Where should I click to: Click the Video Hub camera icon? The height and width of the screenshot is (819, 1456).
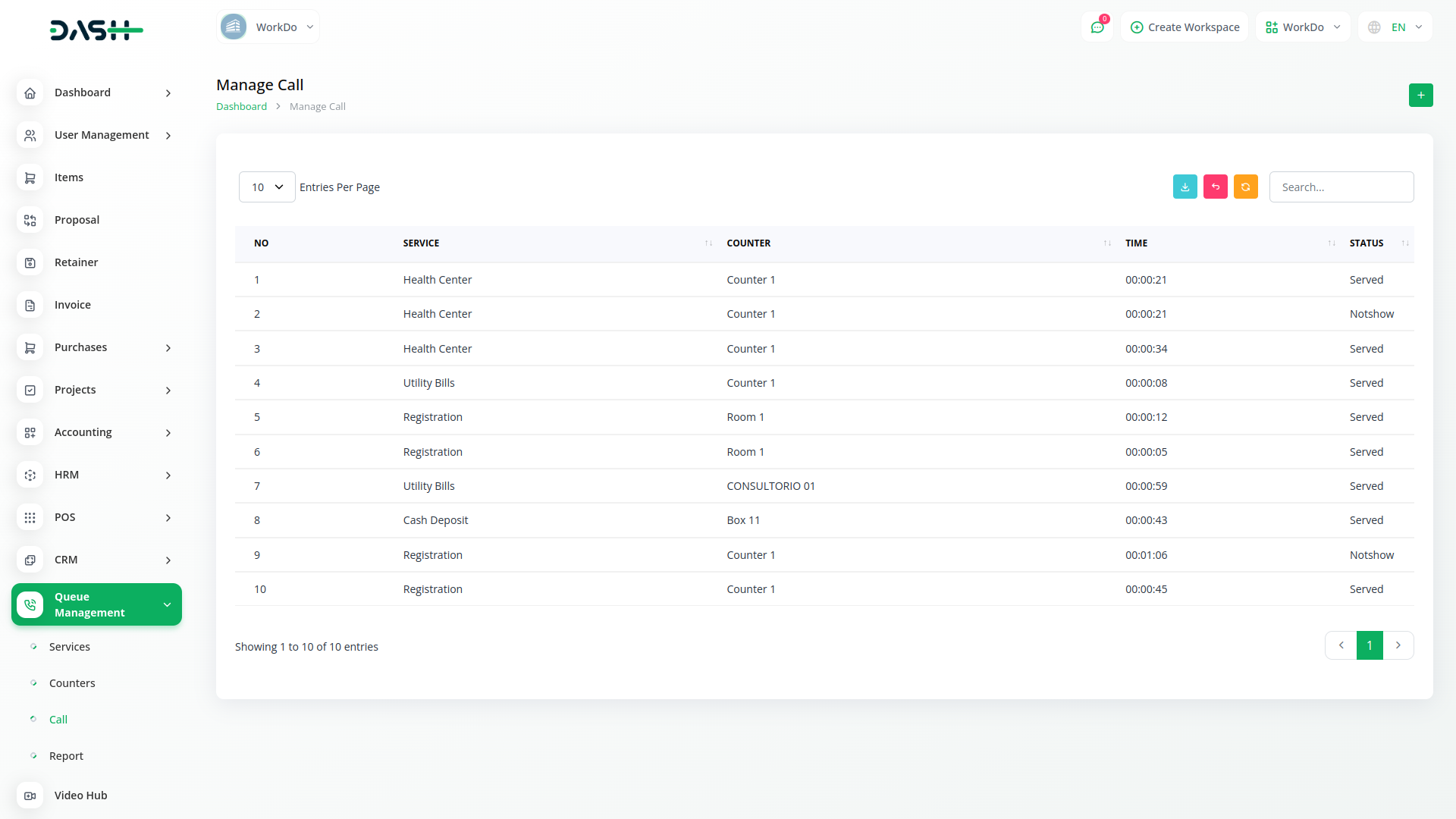[x=30, y=795]
